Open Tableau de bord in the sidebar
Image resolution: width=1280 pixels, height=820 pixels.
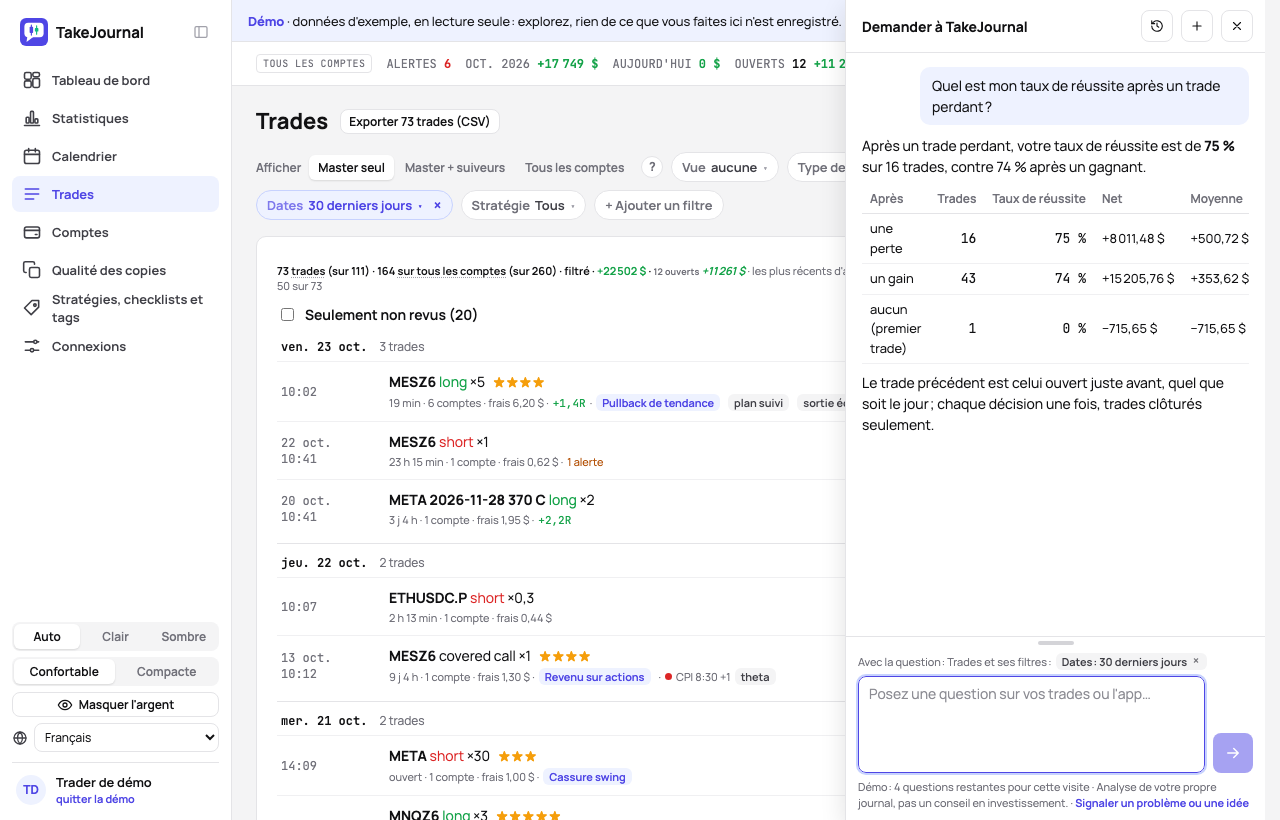click(x=116, y=80)
